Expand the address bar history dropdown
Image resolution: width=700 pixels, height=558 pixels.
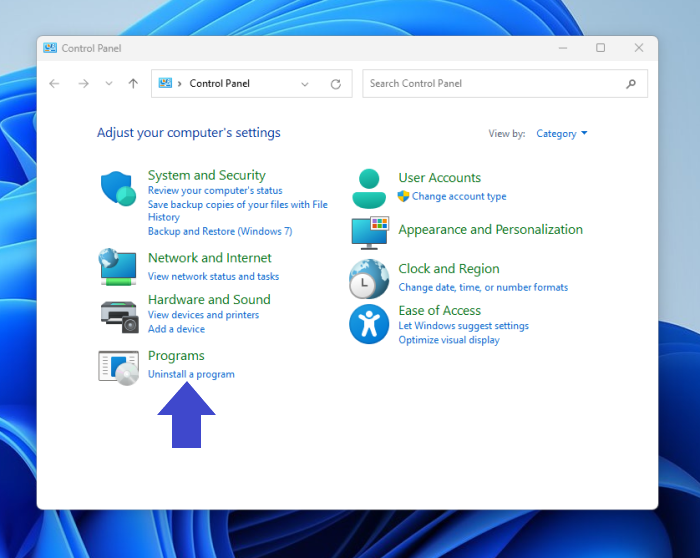coord(304,84)
